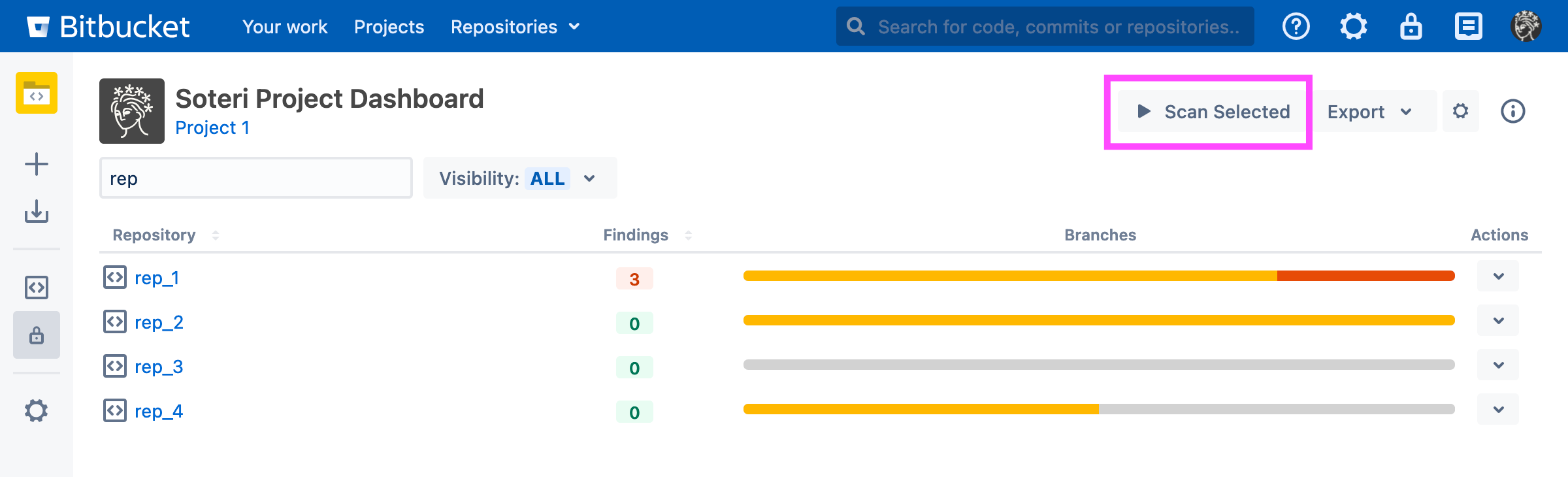Click the yellow project folder icon
The height and width of the screenshot is (477, 1568).
(37, 93)
